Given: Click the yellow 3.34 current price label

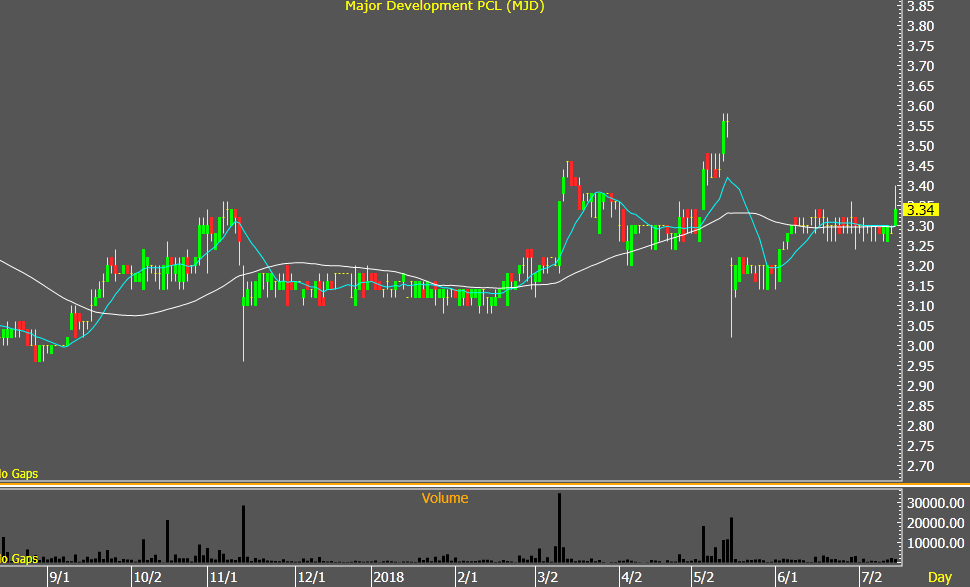Looking at the screenshot, I should [x=921, y=210].
